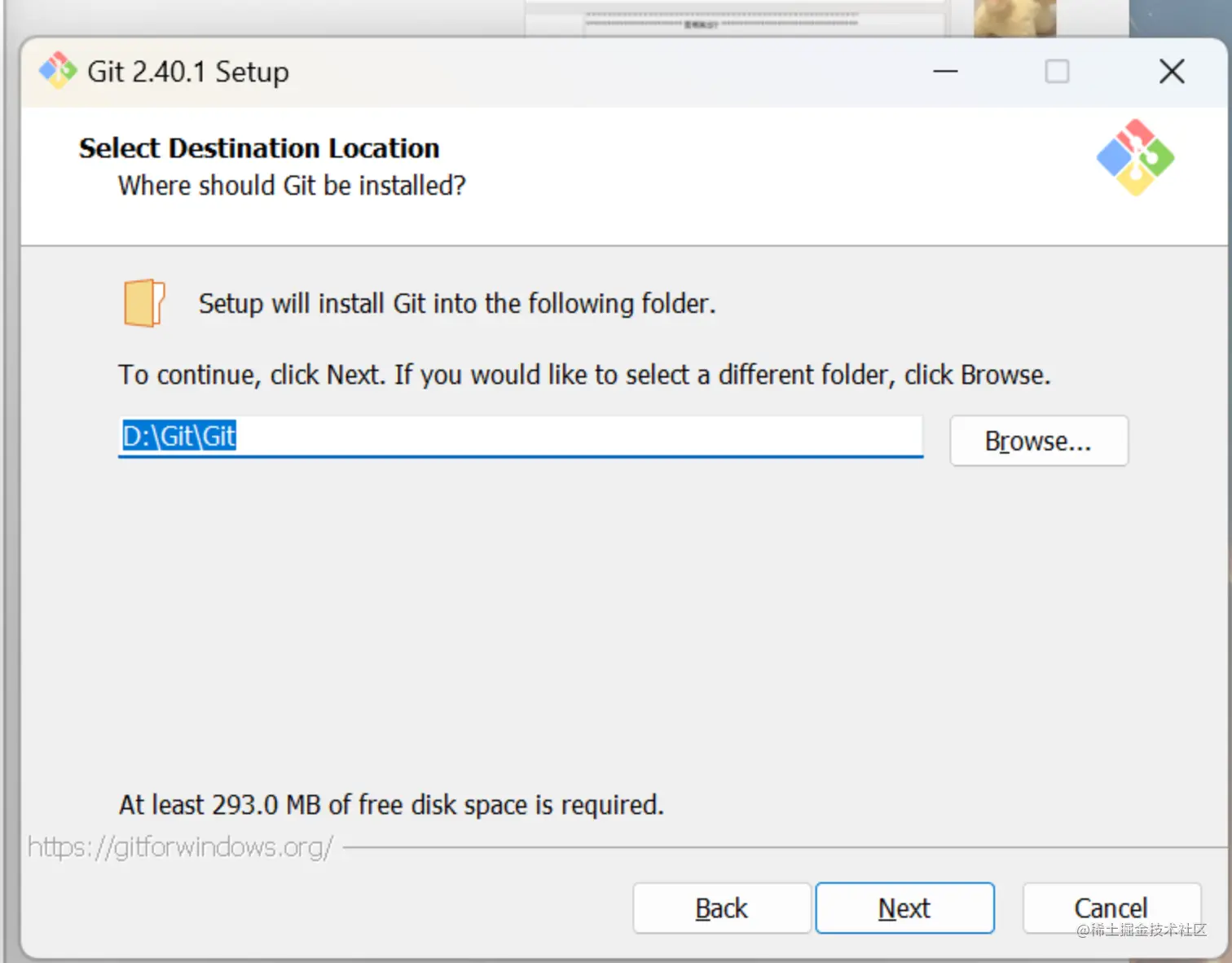
Task: Click the watermark text near the Cancel button
Action: coord(1141,930)
